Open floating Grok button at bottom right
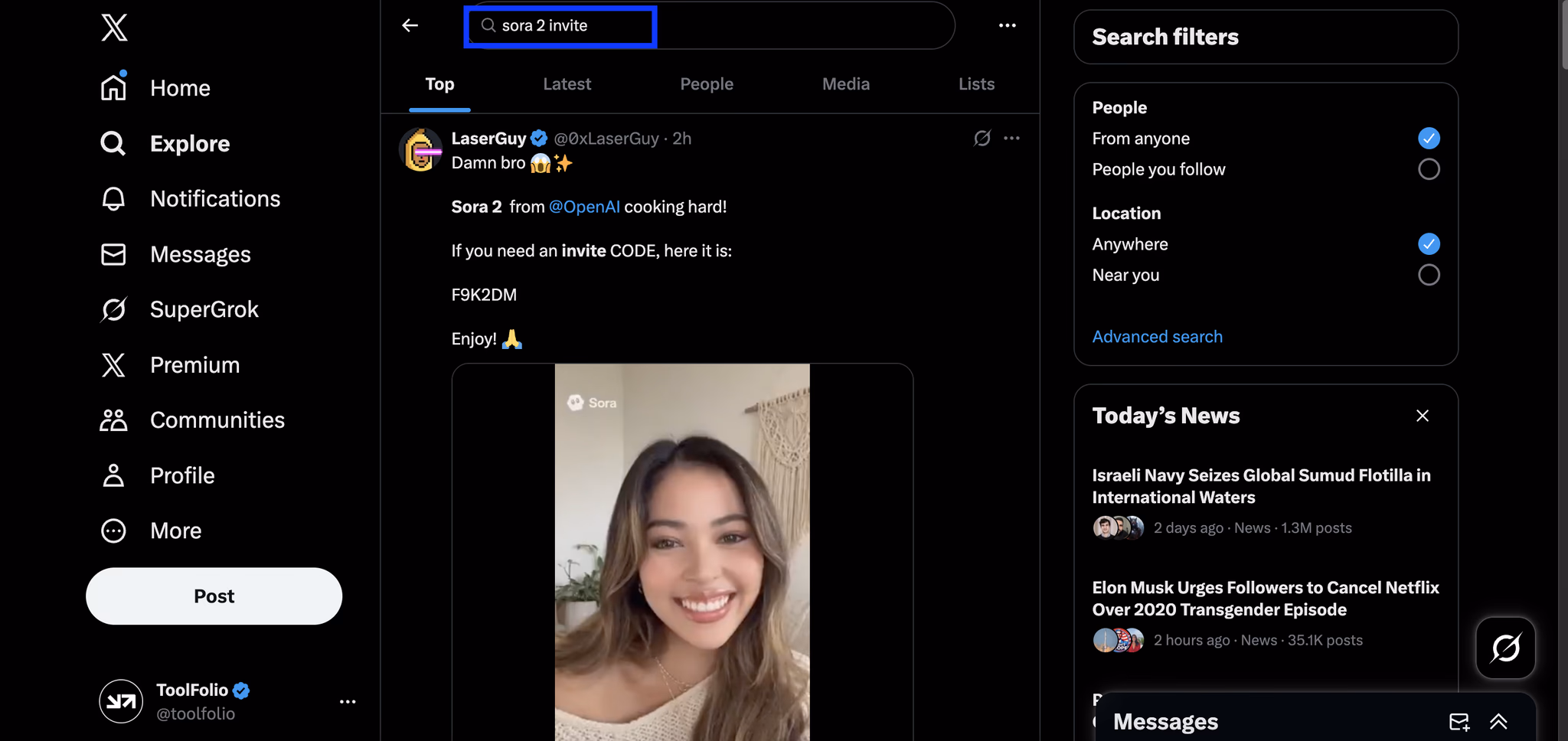 [x=1505, y=648]
